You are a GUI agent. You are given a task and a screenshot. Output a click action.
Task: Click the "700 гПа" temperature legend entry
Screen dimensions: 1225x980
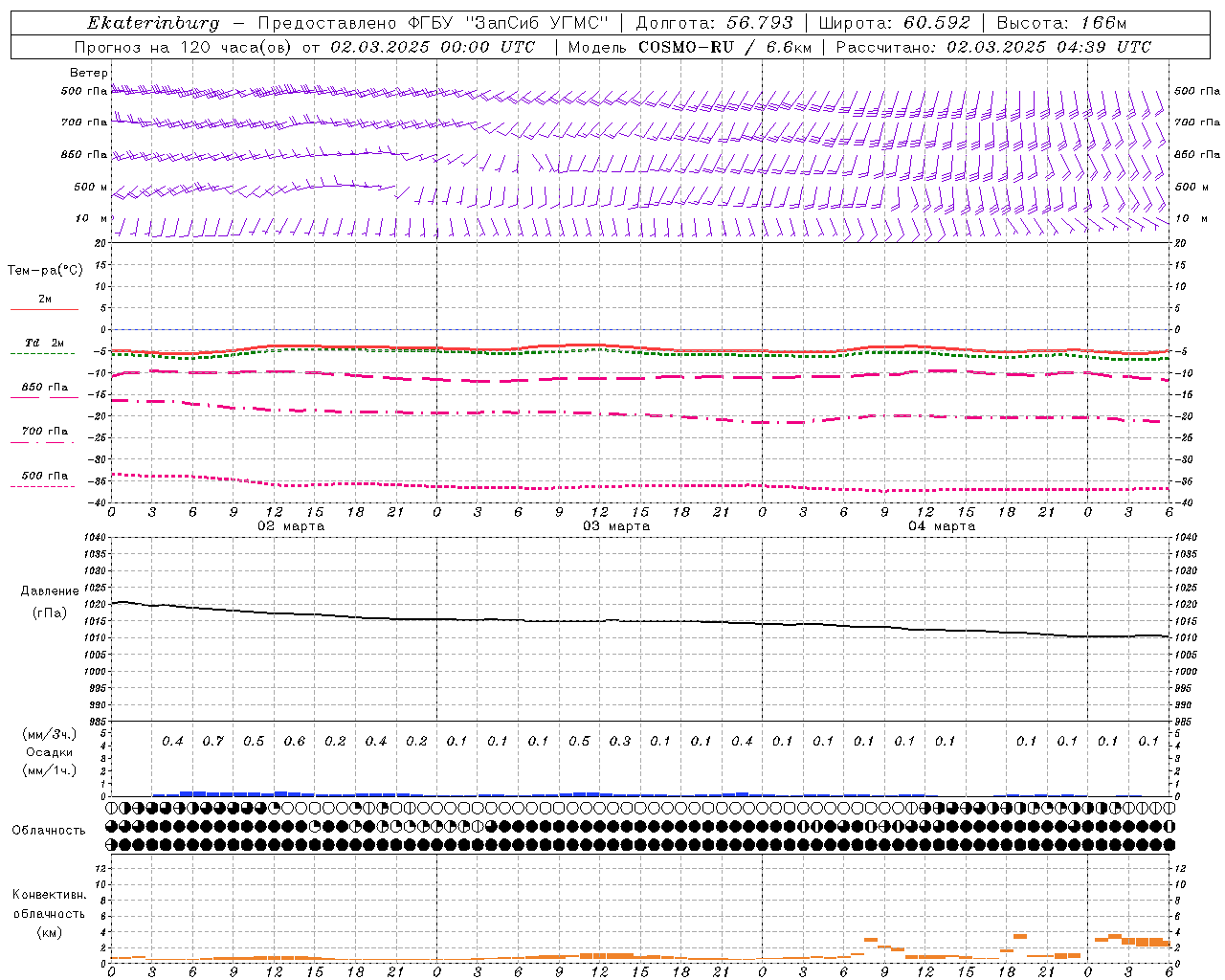point(45,432)
